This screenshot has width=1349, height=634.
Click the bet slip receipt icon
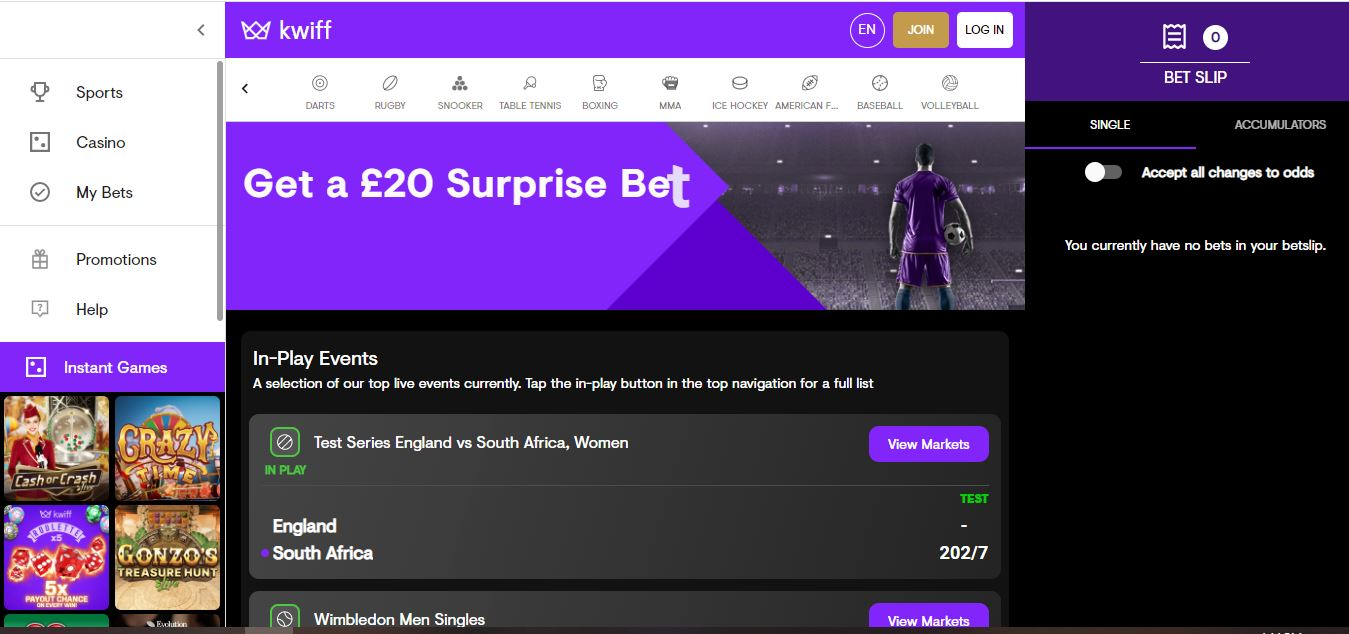point(1174,38)
